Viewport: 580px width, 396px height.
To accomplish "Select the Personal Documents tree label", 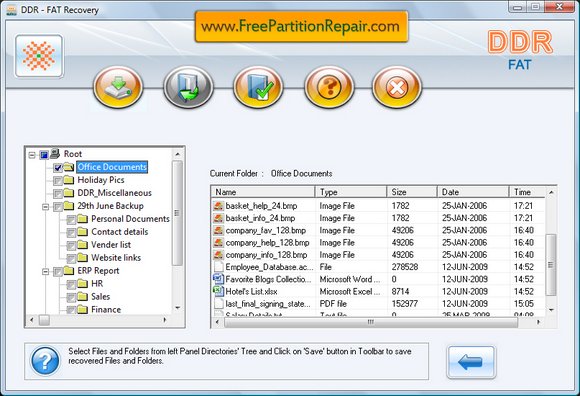I will pos(130,219).
